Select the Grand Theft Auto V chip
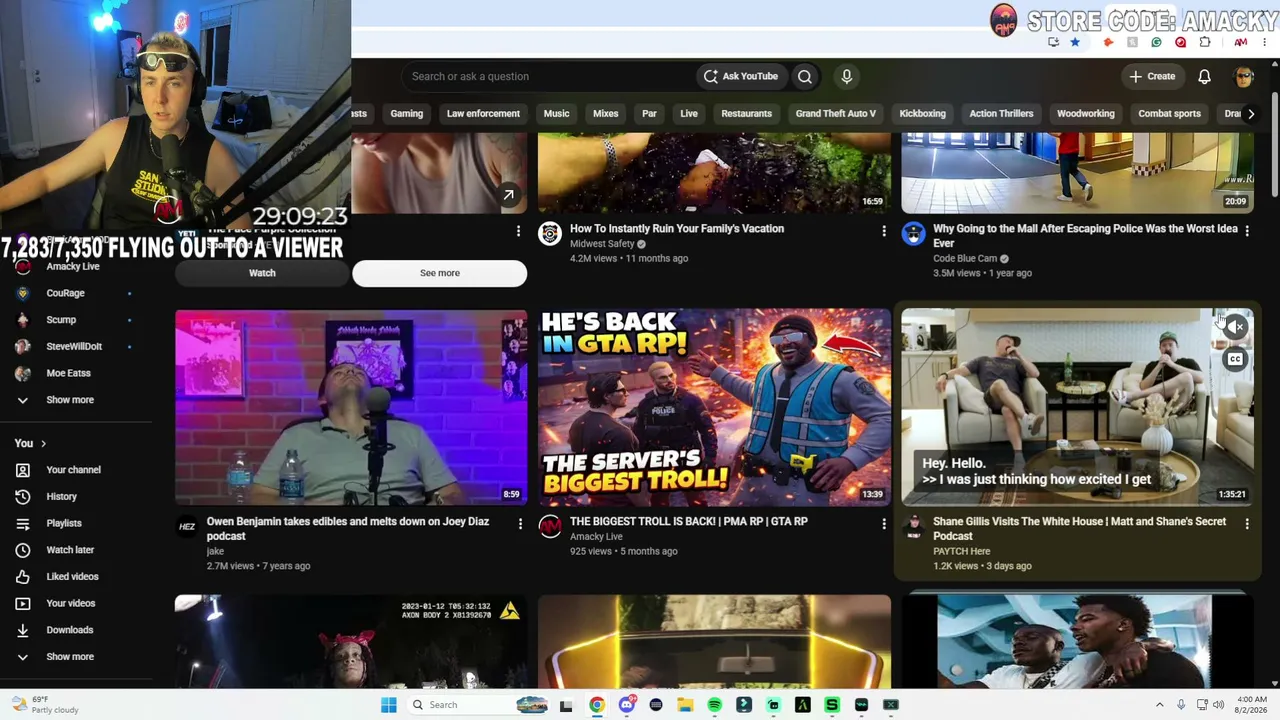Screen dimensions: 1280x720 tap(835, 114)
